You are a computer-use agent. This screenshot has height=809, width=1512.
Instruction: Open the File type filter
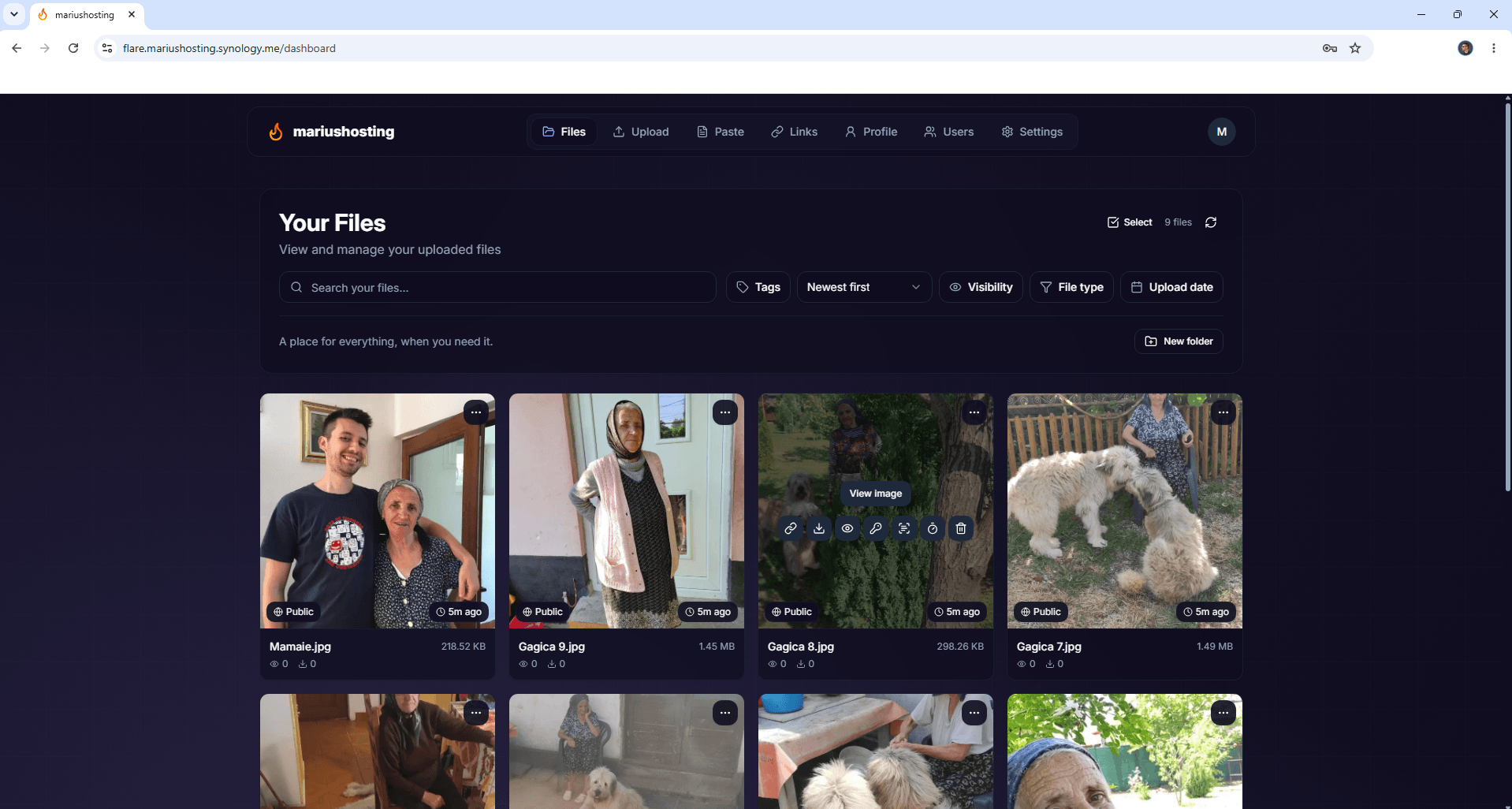coord(1071,287)
